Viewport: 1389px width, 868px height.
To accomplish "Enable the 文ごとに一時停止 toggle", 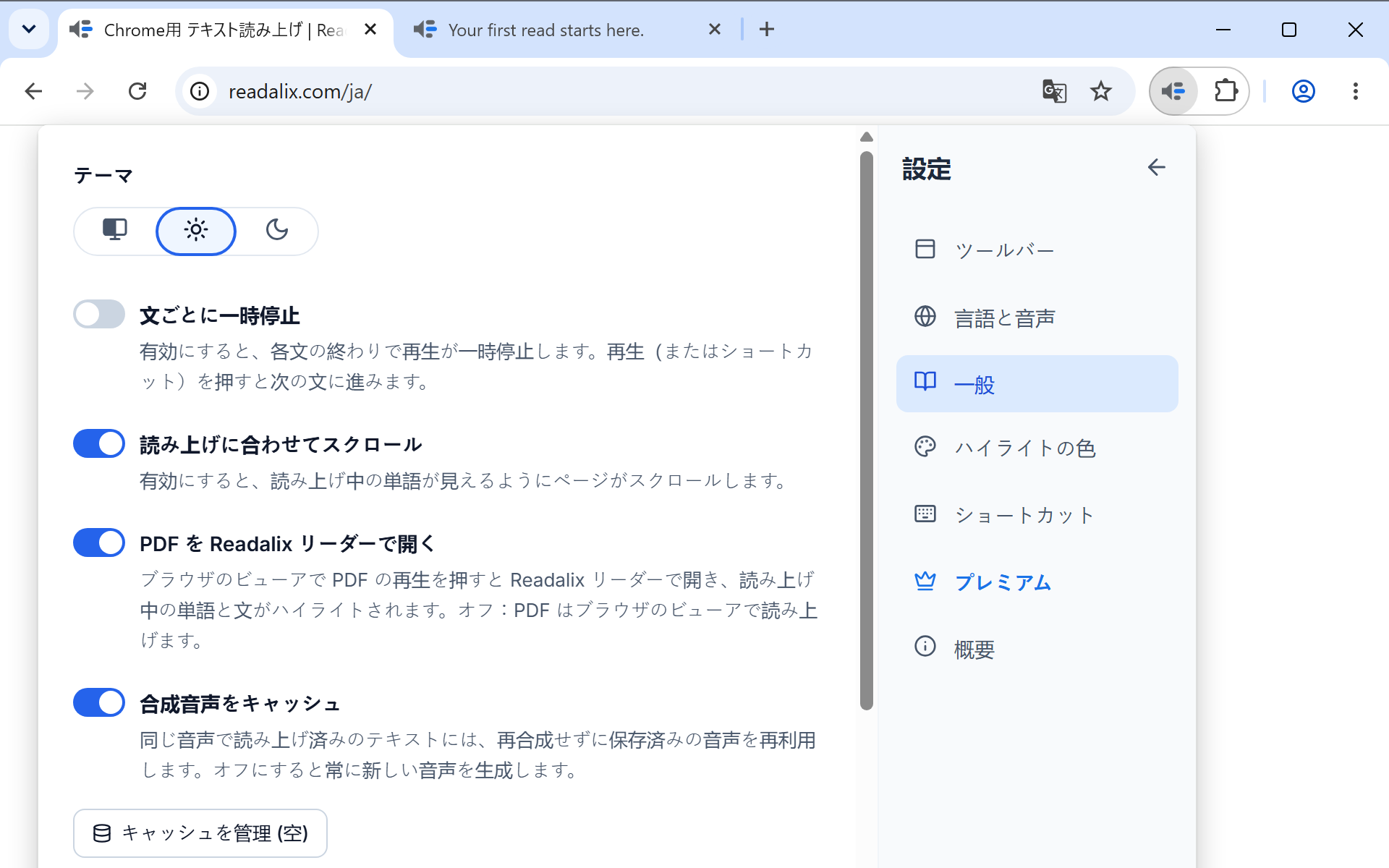I will [x=99, y=315].
